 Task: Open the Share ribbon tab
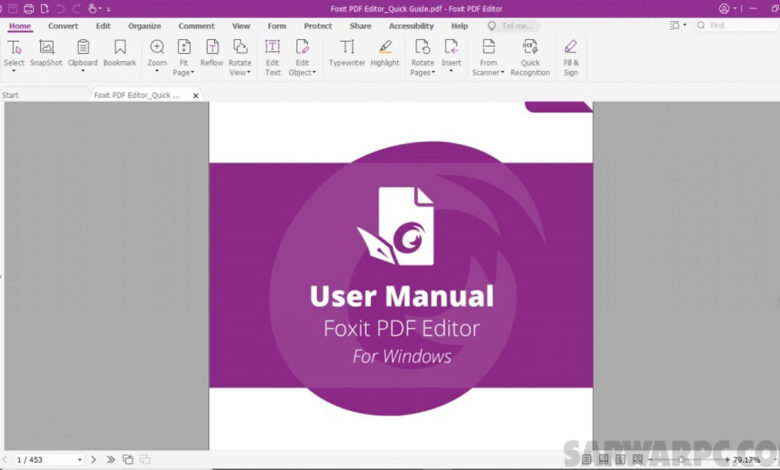click(x=361, y=26)
